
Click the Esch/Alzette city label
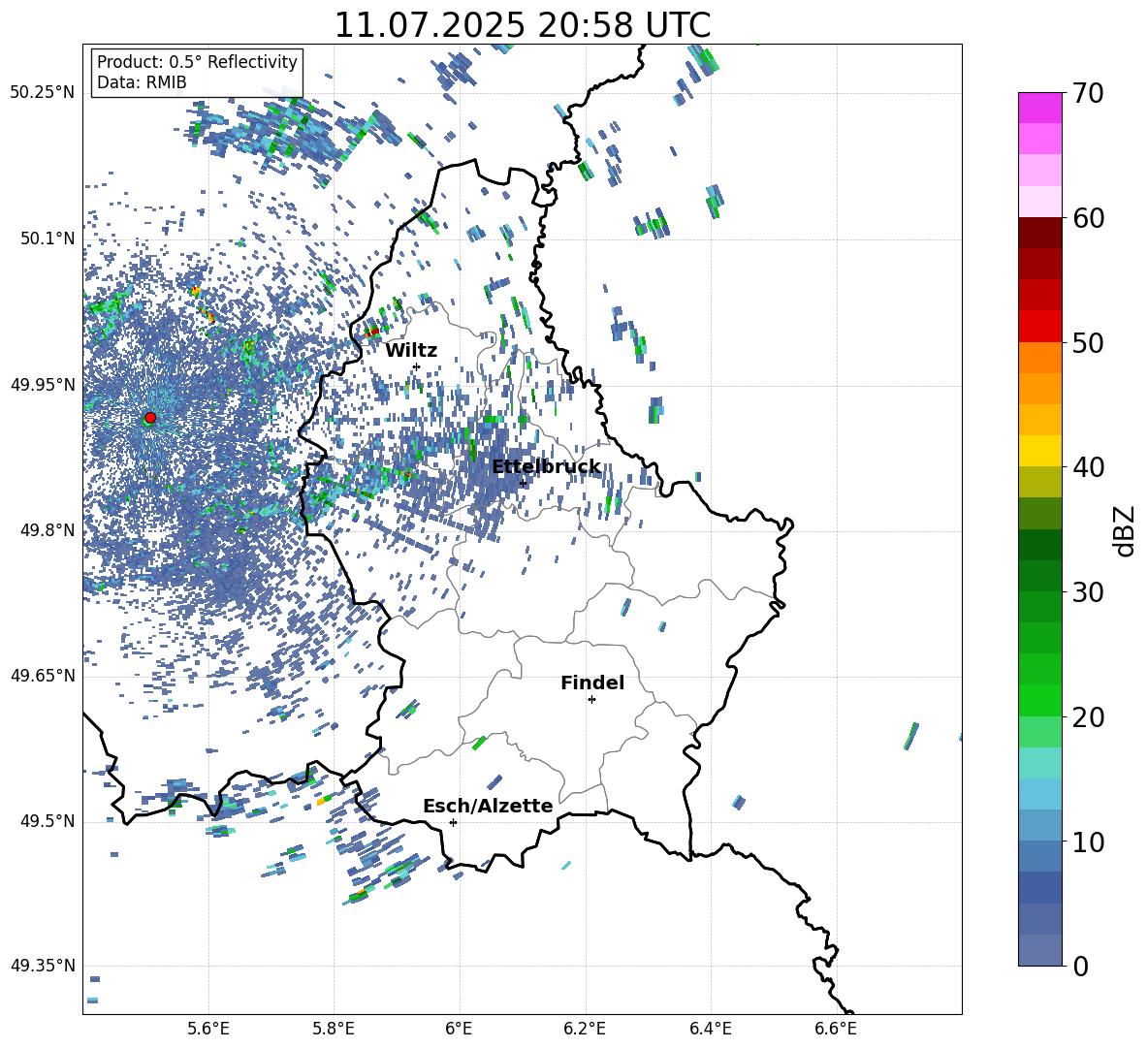click(488, 806)
